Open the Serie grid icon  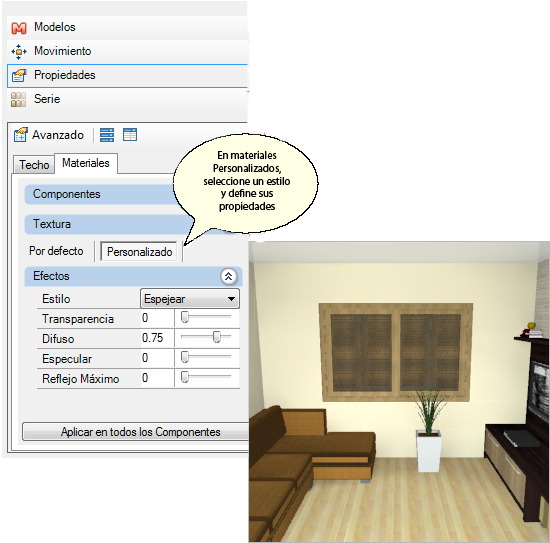pos(19,99)
